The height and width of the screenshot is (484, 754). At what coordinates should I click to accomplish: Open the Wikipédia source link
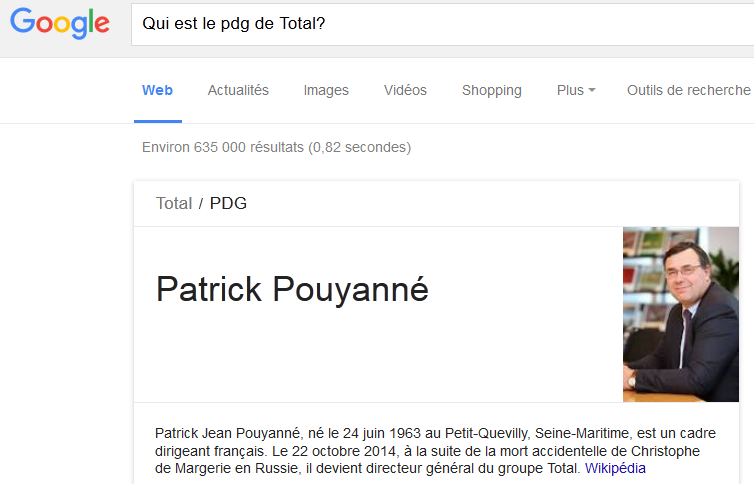[615, 468]
